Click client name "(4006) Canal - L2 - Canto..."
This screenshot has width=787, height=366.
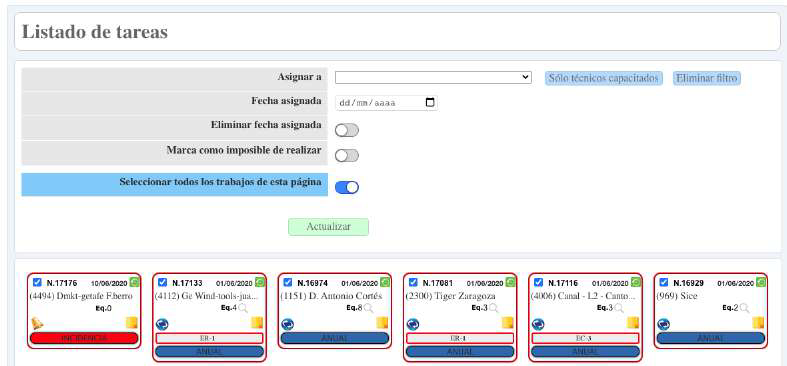584,296
